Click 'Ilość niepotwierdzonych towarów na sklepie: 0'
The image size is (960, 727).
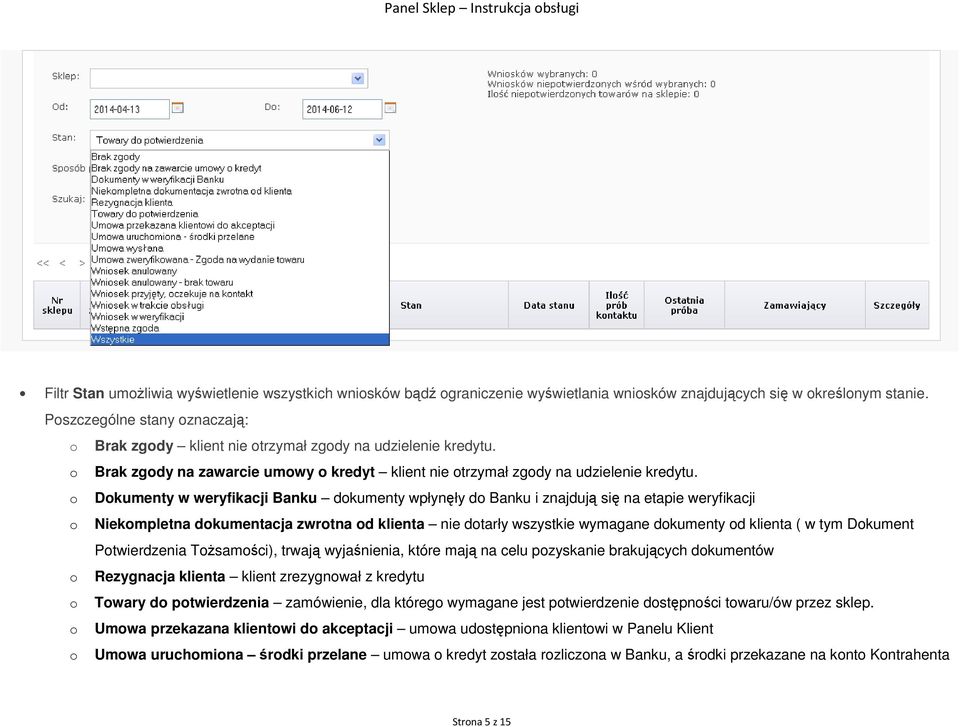593,94
